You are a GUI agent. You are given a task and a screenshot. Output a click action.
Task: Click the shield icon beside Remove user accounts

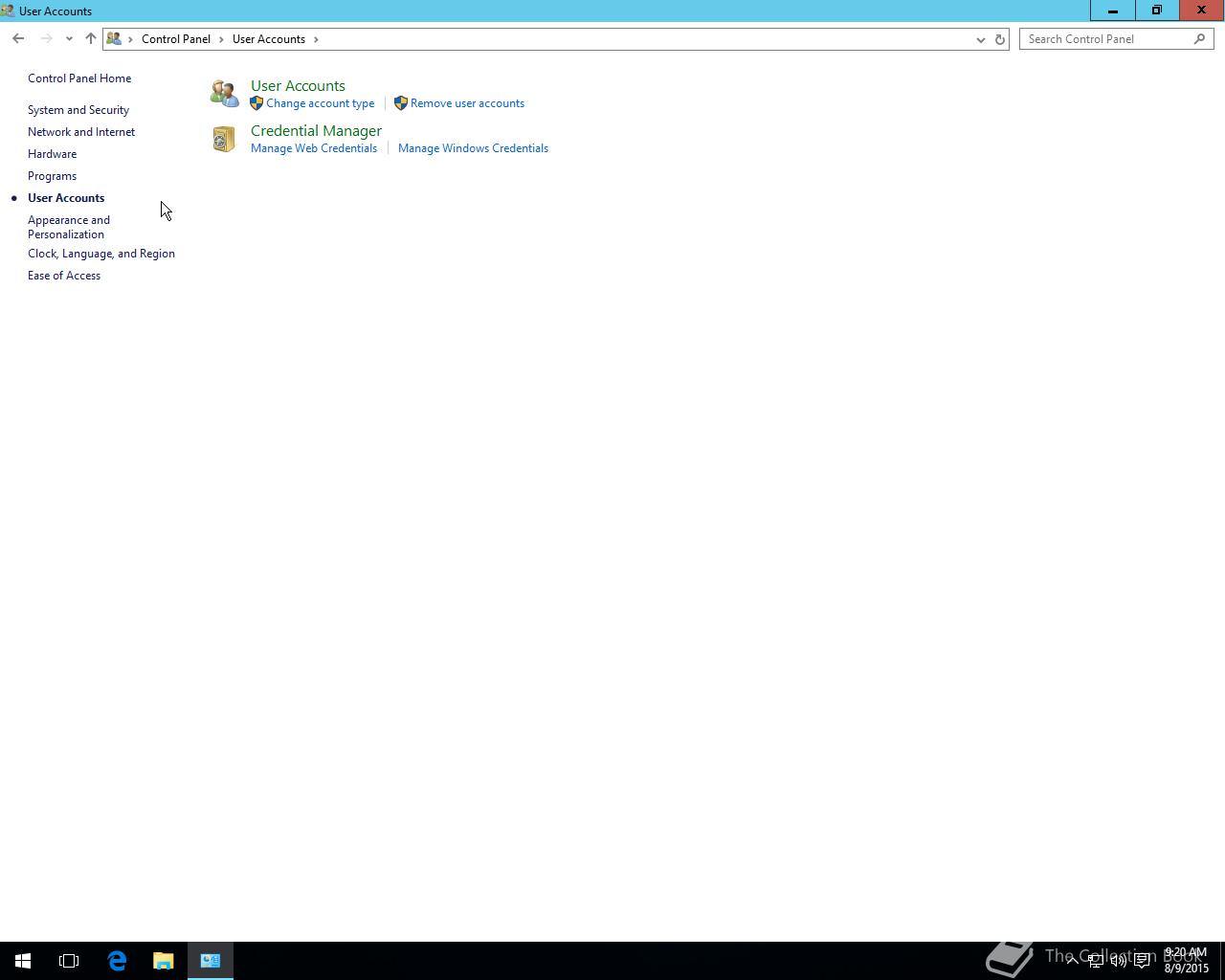[x=401, y=103]
